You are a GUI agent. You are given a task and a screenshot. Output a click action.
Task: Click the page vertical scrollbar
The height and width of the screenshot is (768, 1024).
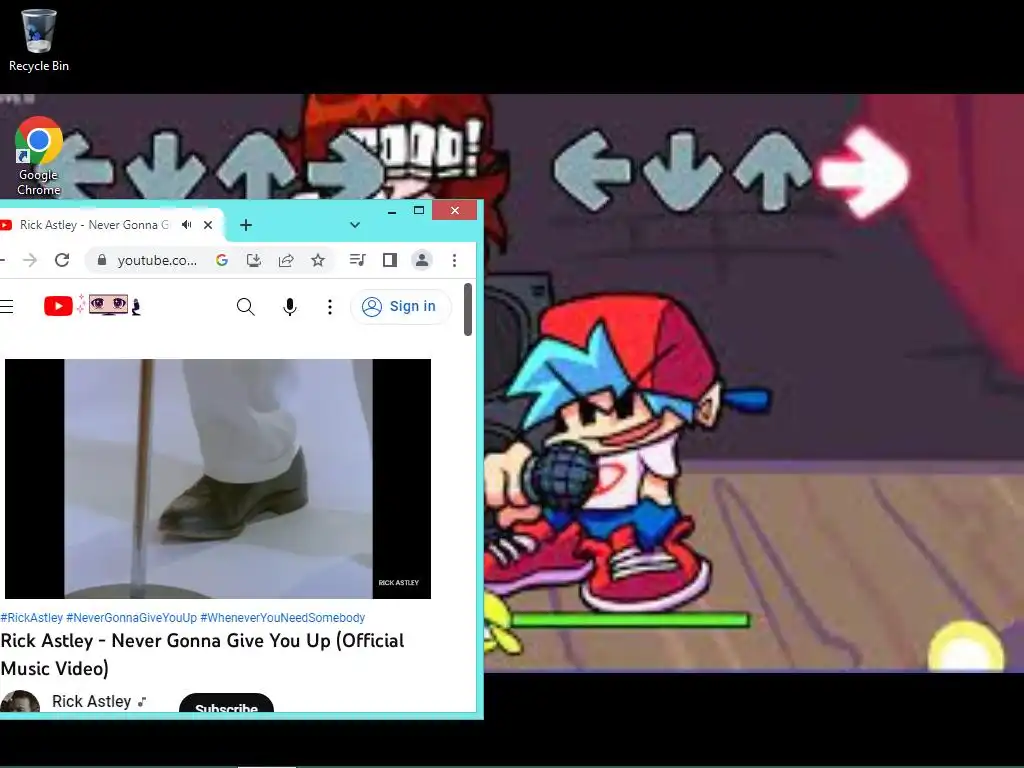point(468,310)
